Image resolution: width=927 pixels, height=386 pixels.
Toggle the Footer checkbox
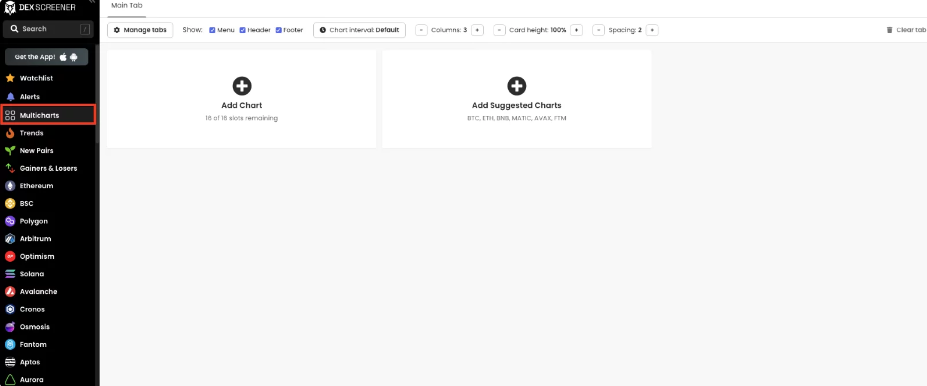(x=278, y=30)
